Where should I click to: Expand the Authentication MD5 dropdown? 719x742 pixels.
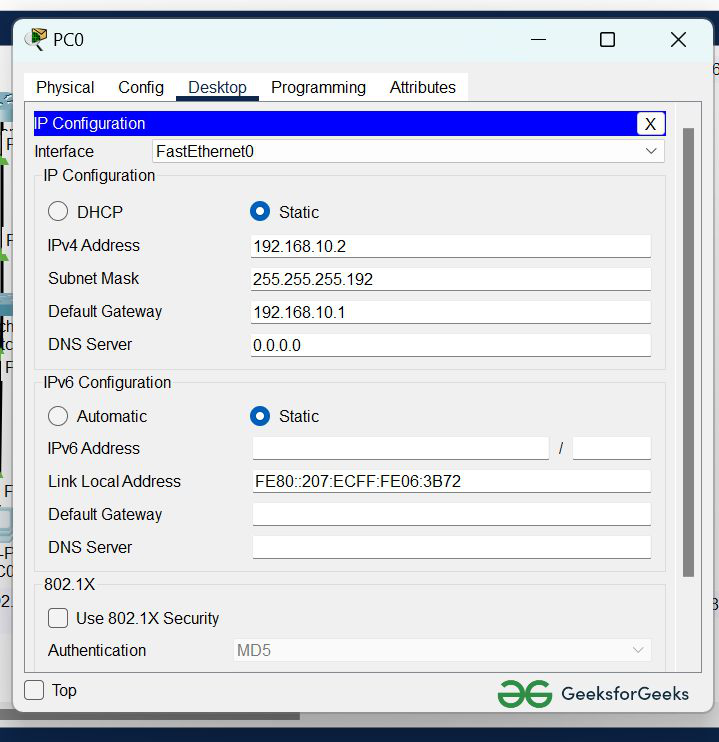pyautogui.click(x=442, y=650)
